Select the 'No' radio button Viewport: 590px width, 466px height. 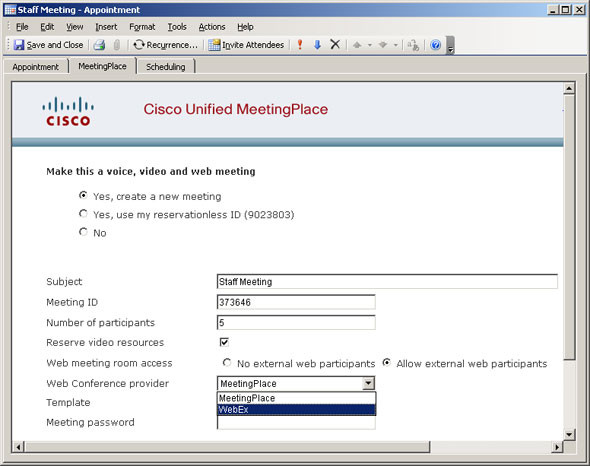pyautogui.click(x=83, y=231)
